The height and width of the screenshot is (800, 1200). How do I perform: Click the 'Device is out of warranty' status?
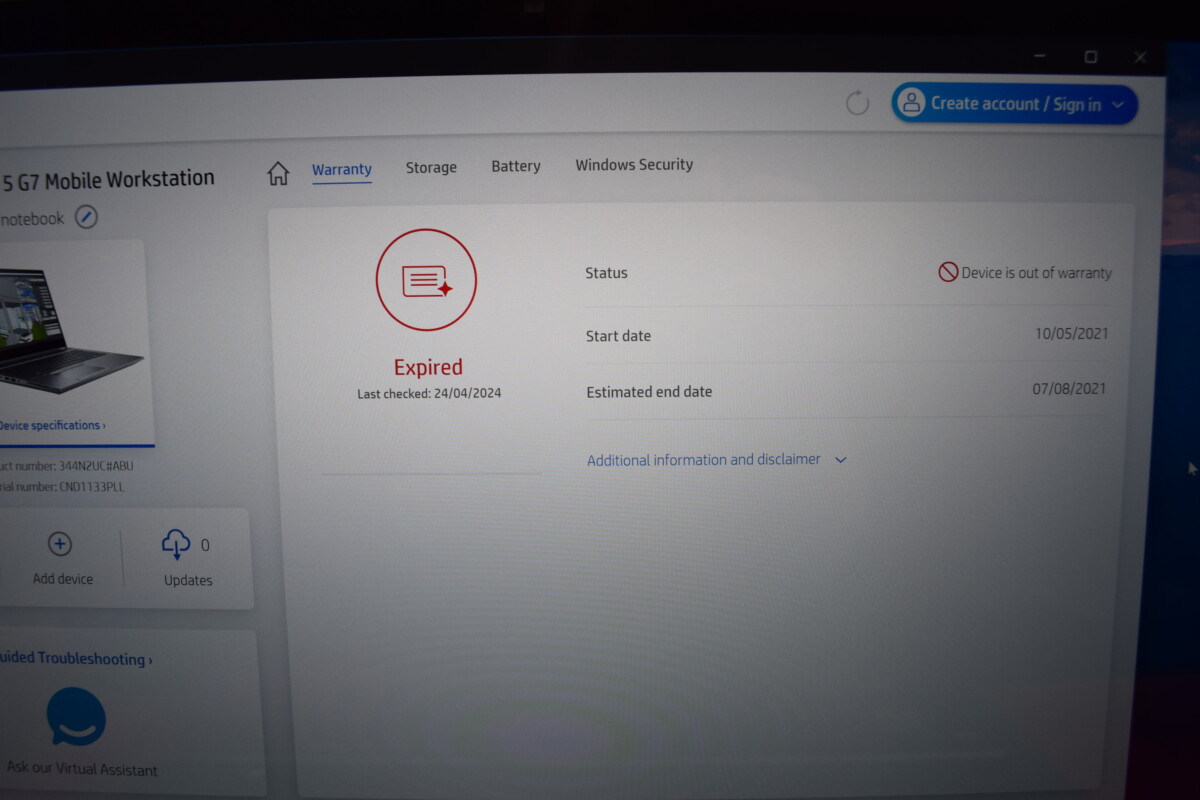coord(1025,272)
